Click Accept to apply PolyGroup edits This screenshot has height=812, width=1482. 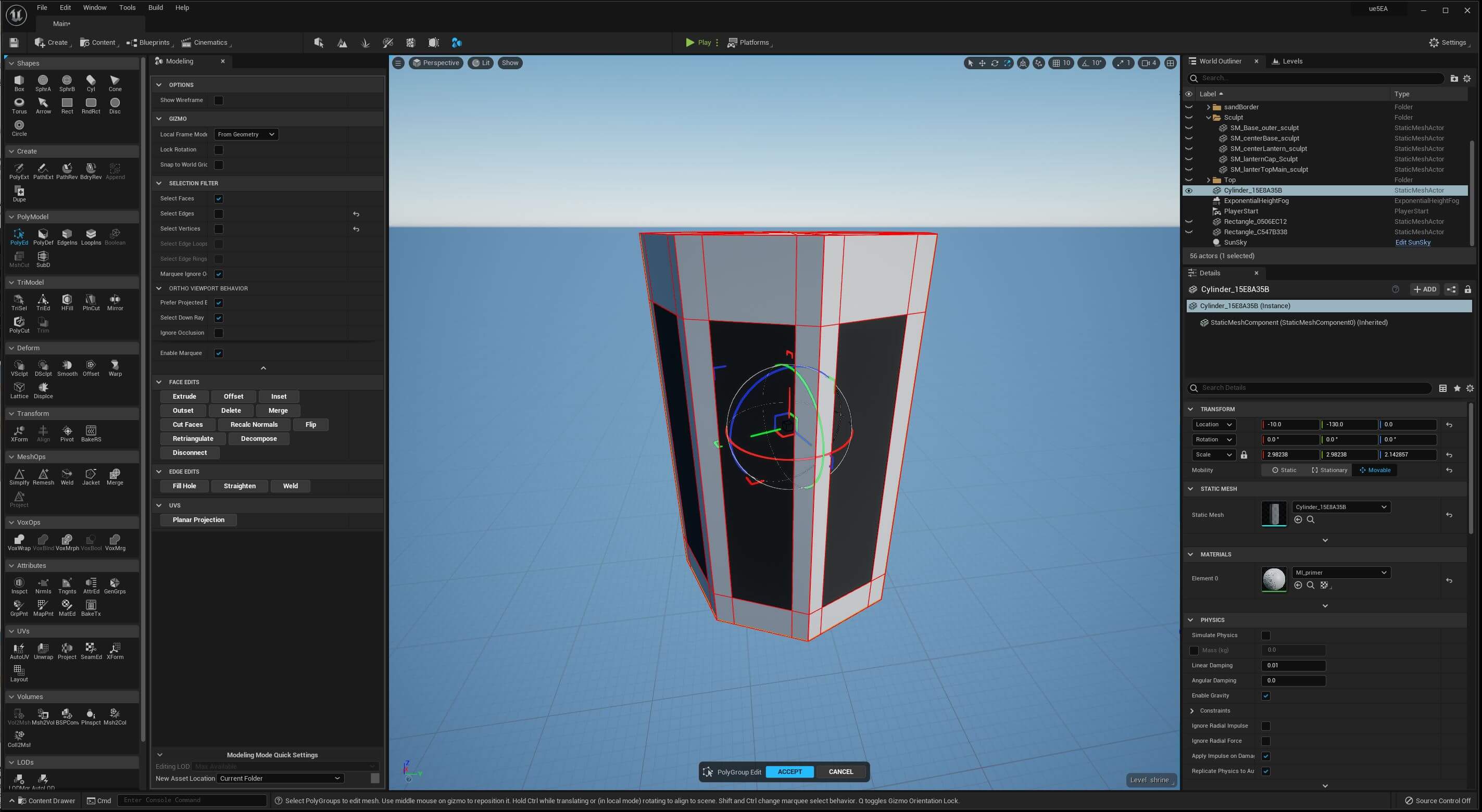(789, 772)
